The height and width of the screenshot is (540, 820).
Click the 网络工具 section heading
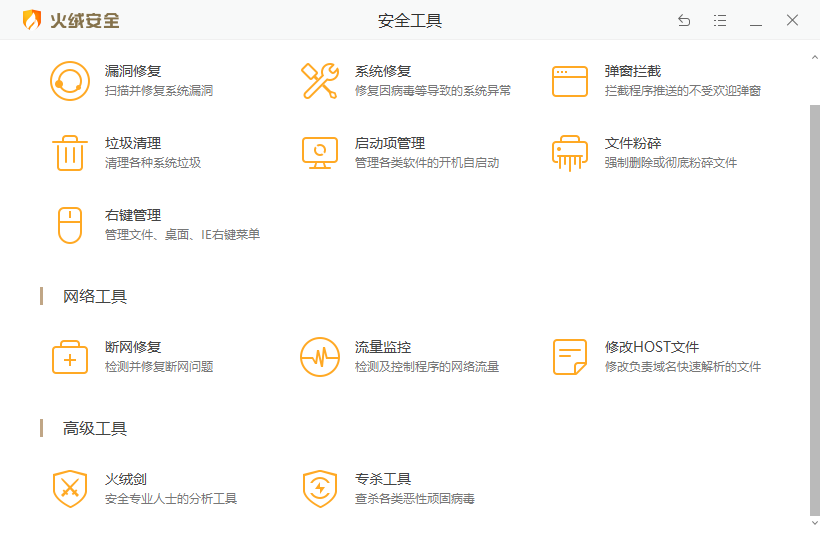tap(95, 297)
